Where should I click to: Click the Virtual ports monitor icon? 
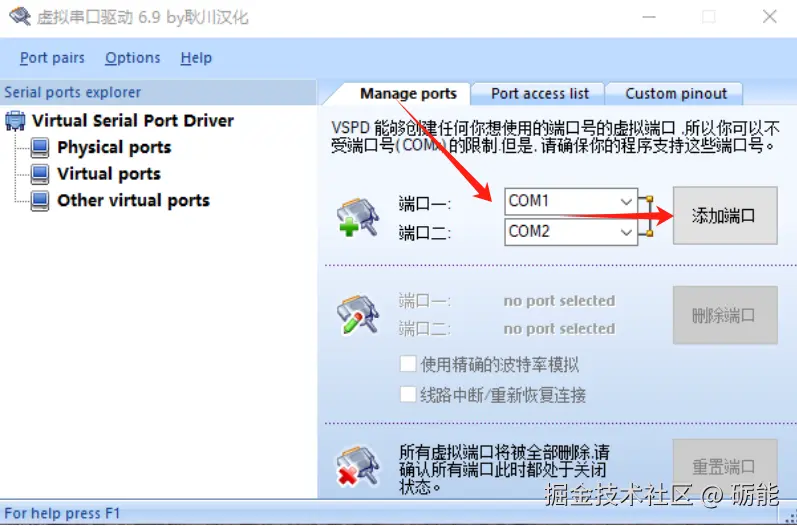pyautogui.click(x=40, y=174)
